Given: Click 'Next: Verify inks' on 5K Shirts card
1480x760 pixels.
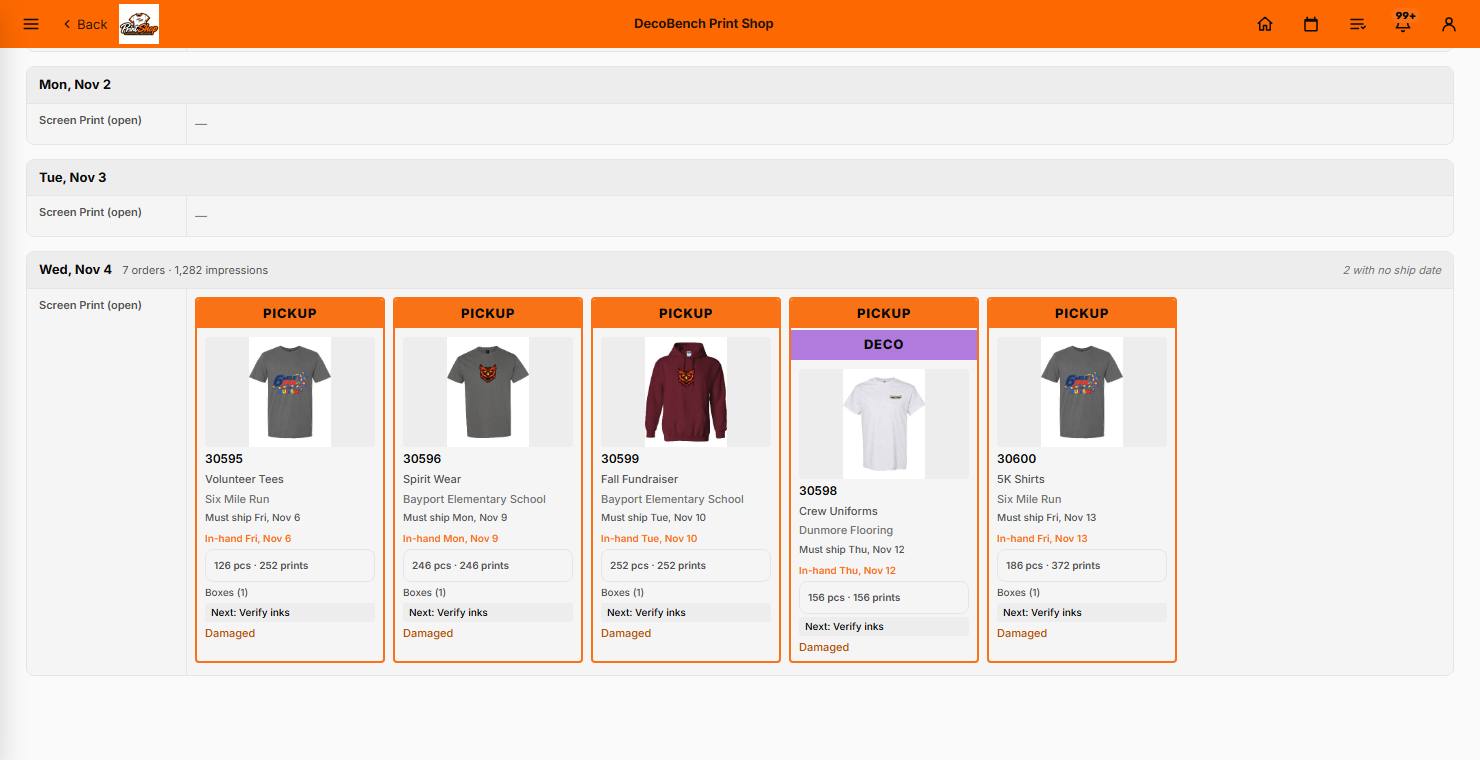Looking at the screenshot, I should tap(1082, 613).
